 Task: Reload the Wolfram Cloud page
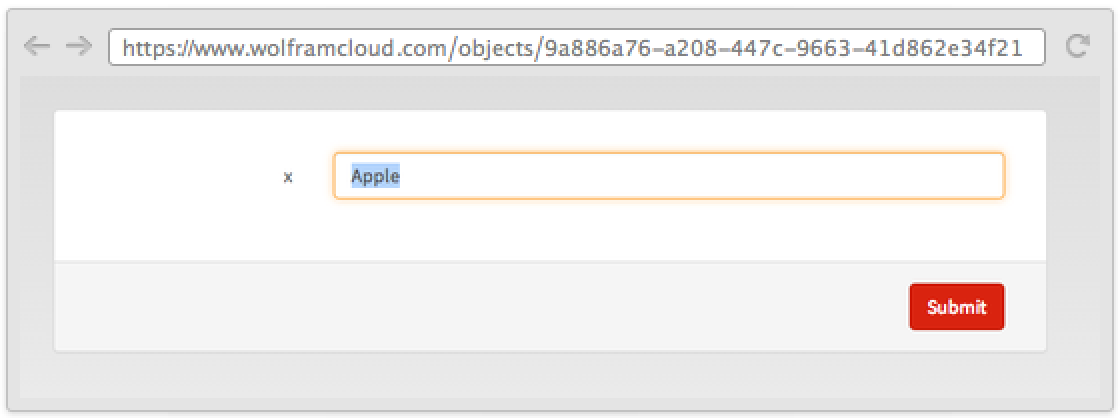1076,47
